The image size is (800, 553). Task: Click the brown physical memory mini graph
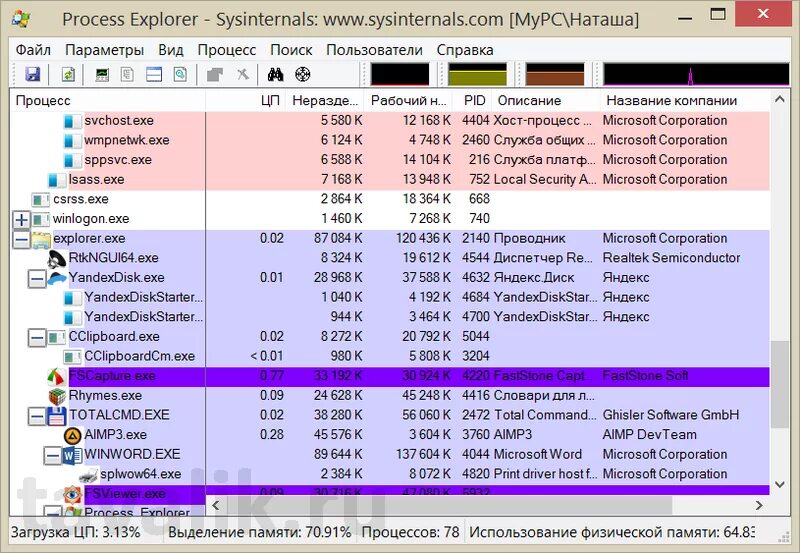click(x=555, y=74)
